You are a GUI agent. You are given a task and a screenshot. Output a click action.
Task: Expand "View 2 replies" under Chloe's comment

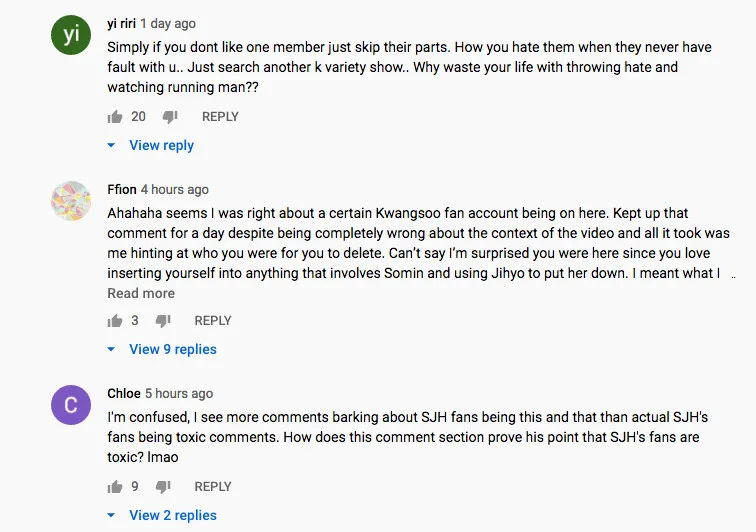coord(172,516)
